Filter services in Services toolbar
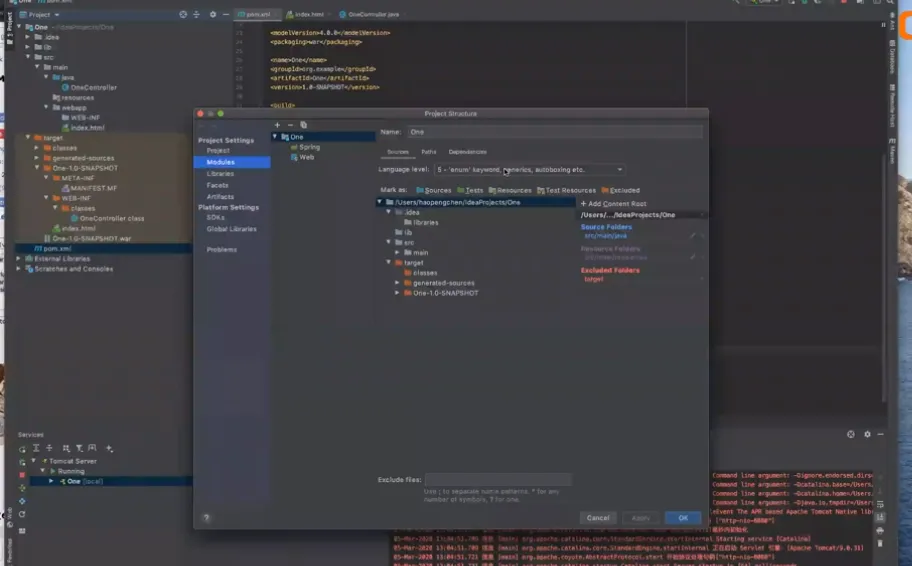The height and width of the screenshot is (566, 912). [79, 448]
